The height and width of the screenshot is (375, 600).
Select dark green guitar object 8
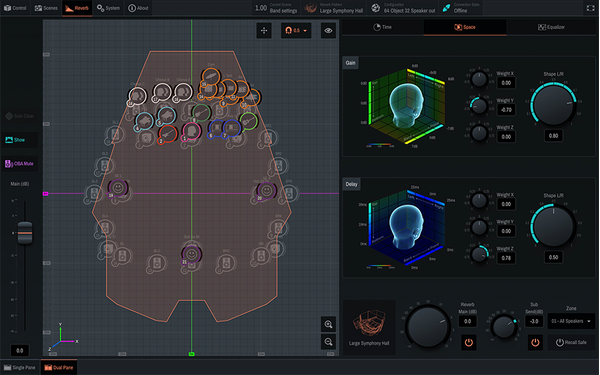tap(201, 113)
